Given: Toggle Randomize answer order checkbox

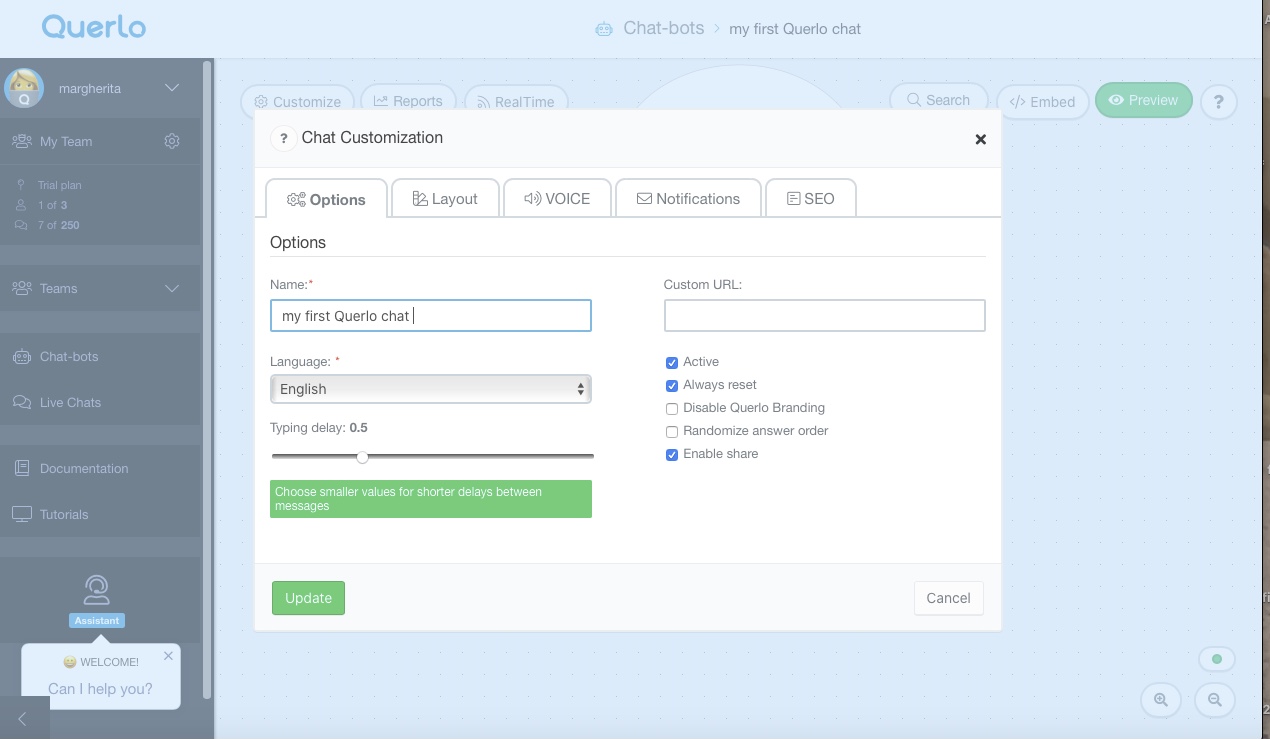Looking at the screenshot, I should coord(672,432).
